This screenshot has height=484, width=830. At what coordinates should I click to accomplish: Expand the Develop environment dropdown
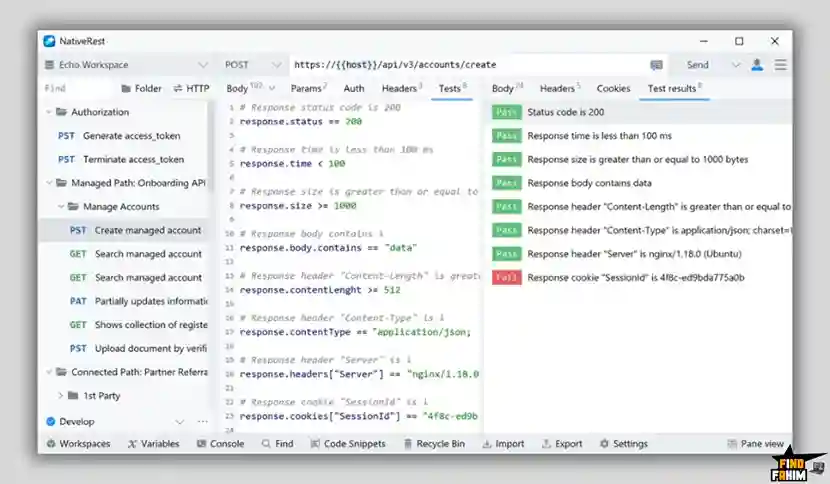pos(179,422)
